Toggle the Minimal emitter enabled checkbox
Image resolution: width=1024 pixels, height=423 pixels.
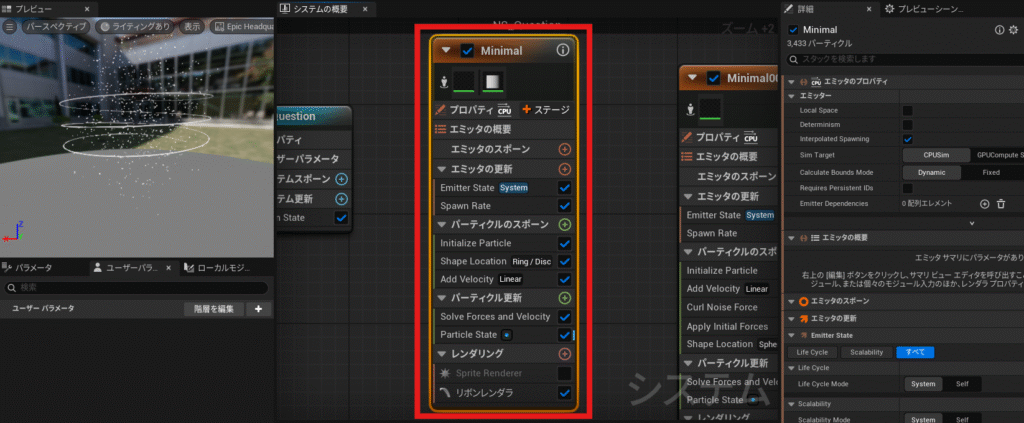[467, 50]
